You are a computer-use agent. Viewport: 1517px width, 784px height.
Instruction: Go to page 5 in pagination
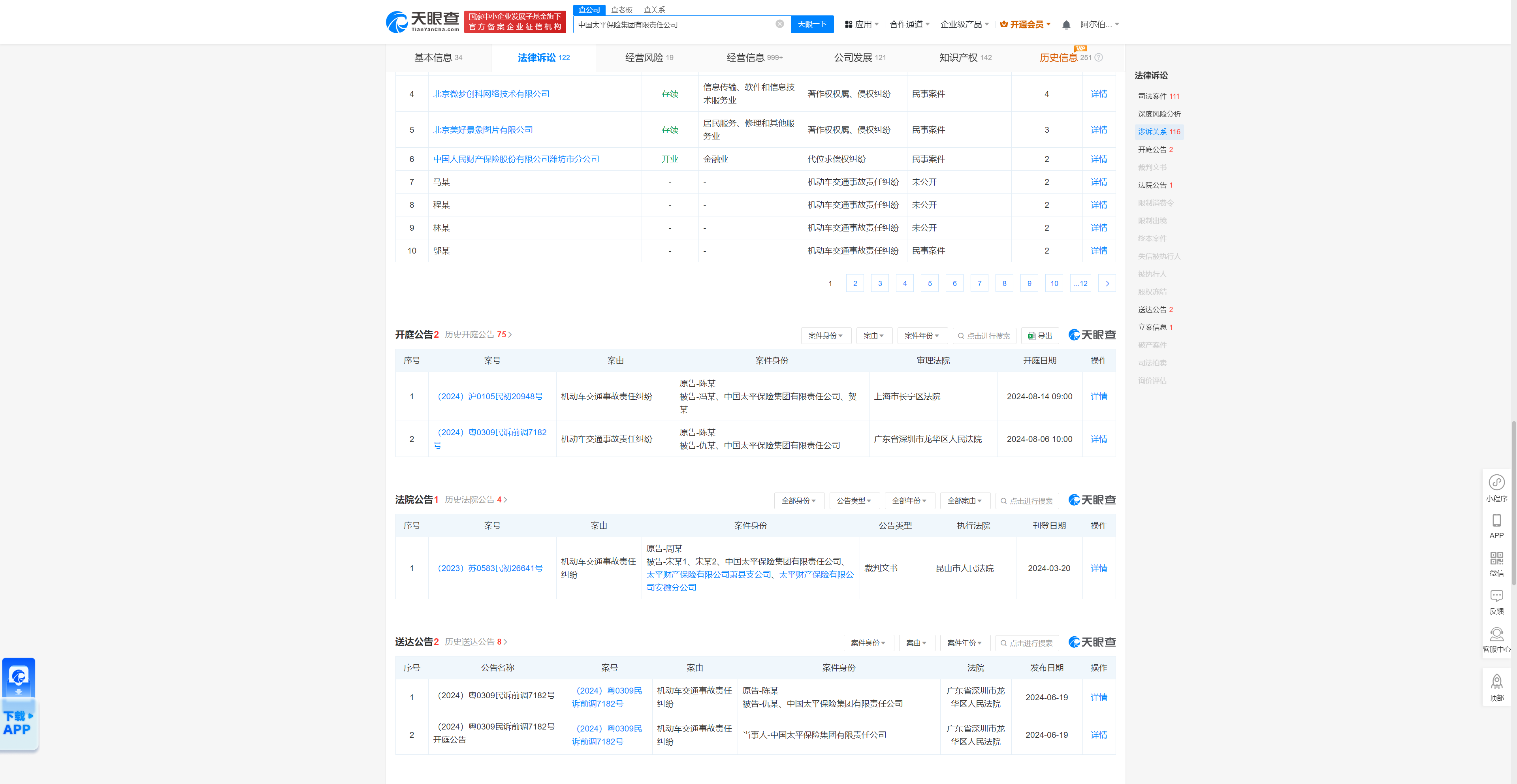[929, 284]
